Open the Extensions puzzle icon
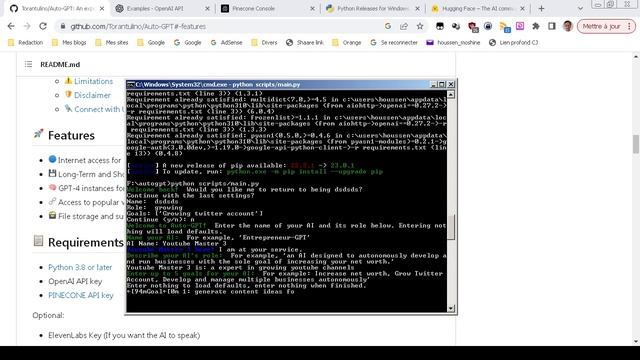640x360 pixels. tap(536, 26)
